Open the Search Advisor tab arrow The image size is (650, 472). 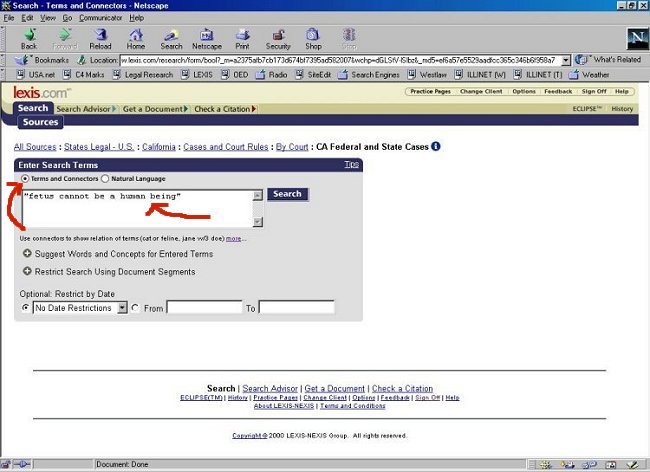[x=114, y=109]
